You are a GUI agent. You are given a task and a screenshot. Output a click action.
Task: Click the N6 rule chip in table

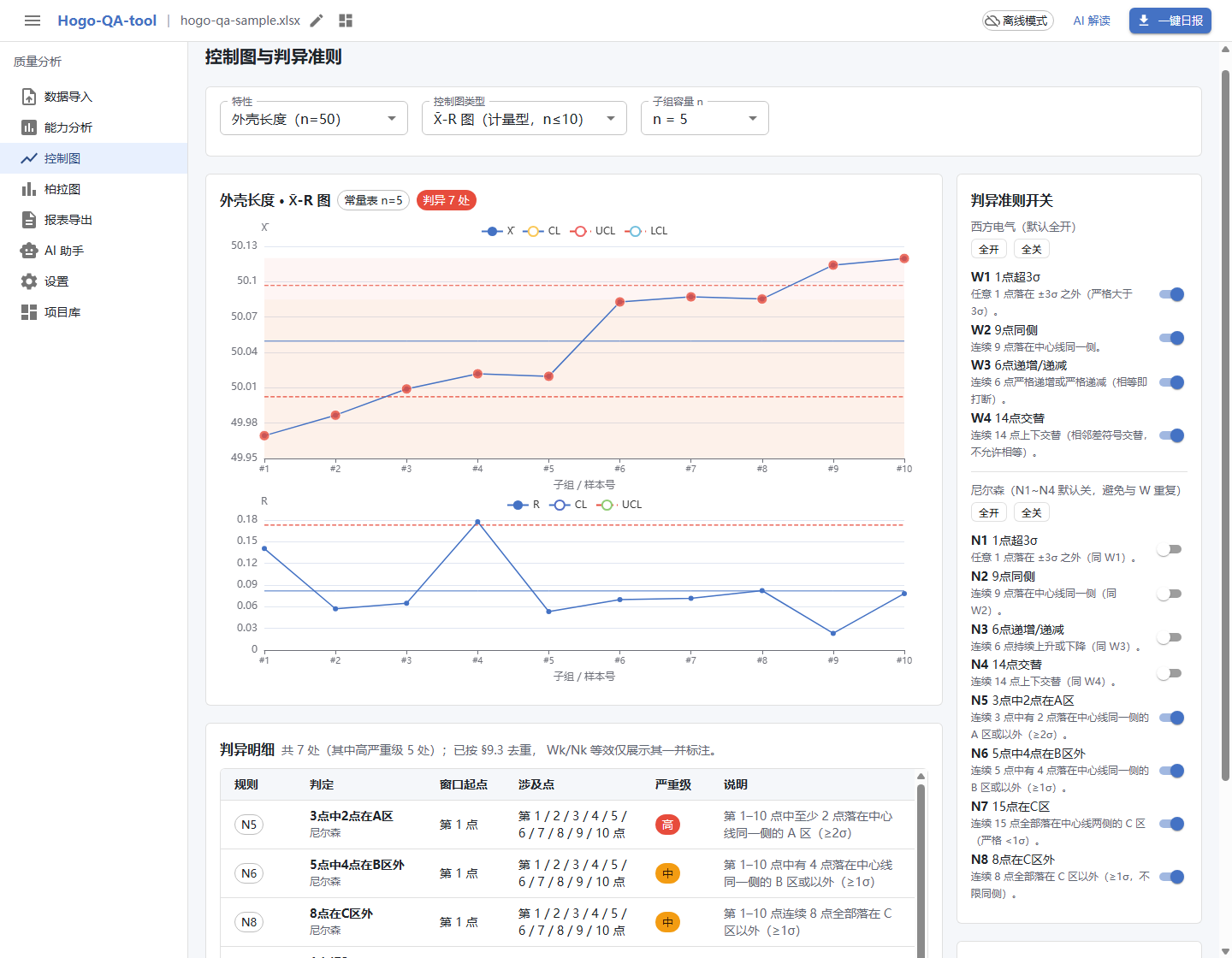(249, 873)
